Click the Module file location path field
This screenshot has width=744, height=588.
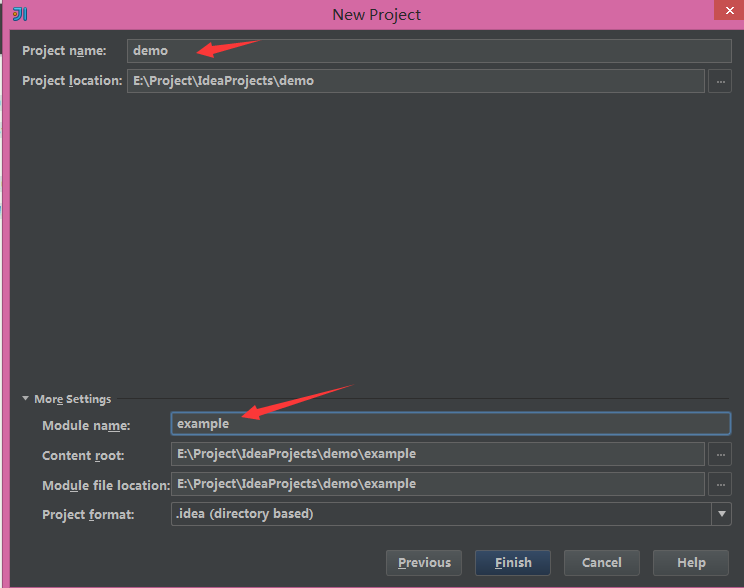point(437,484)
